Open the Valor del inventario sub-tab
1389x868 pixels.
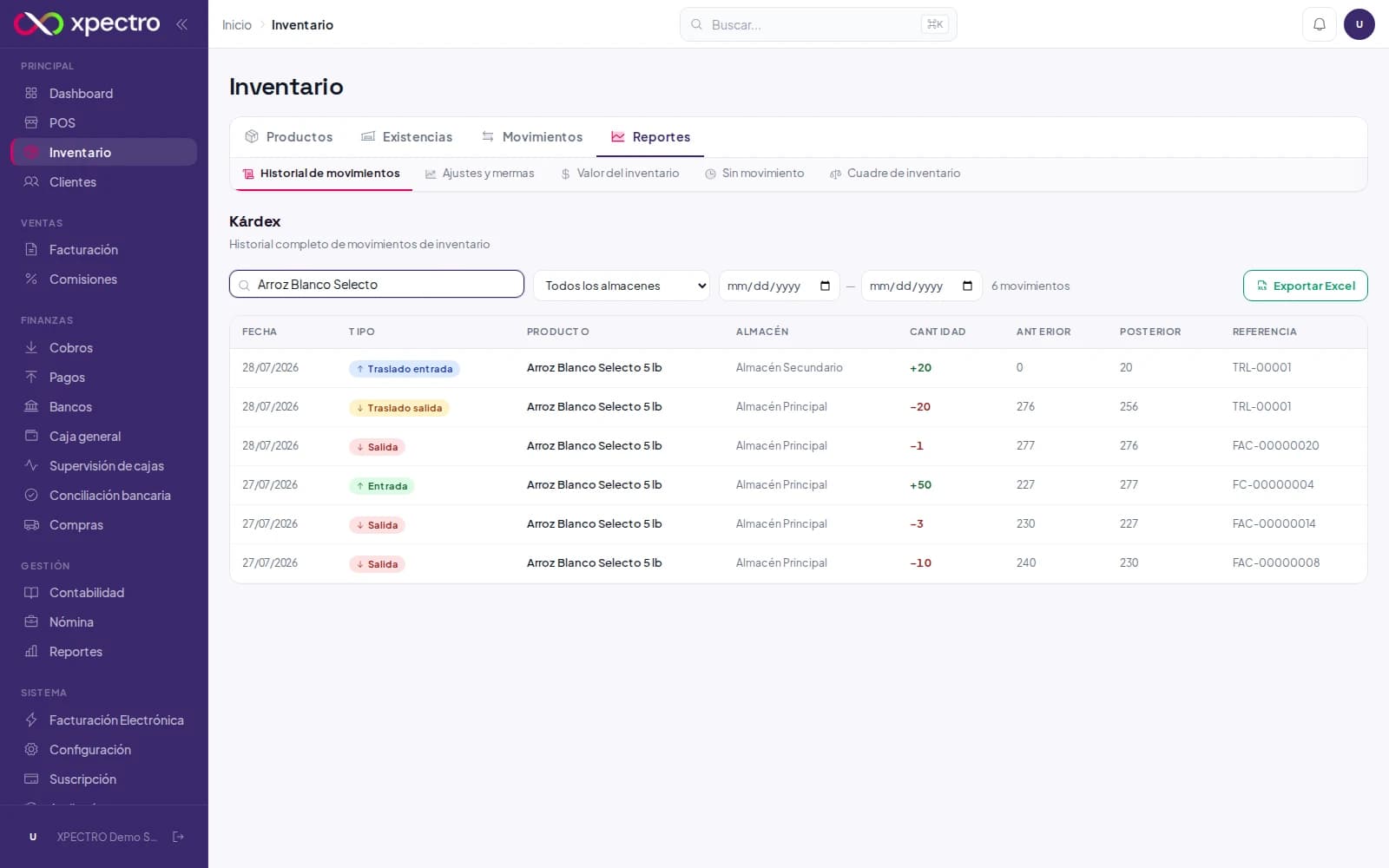620,174
